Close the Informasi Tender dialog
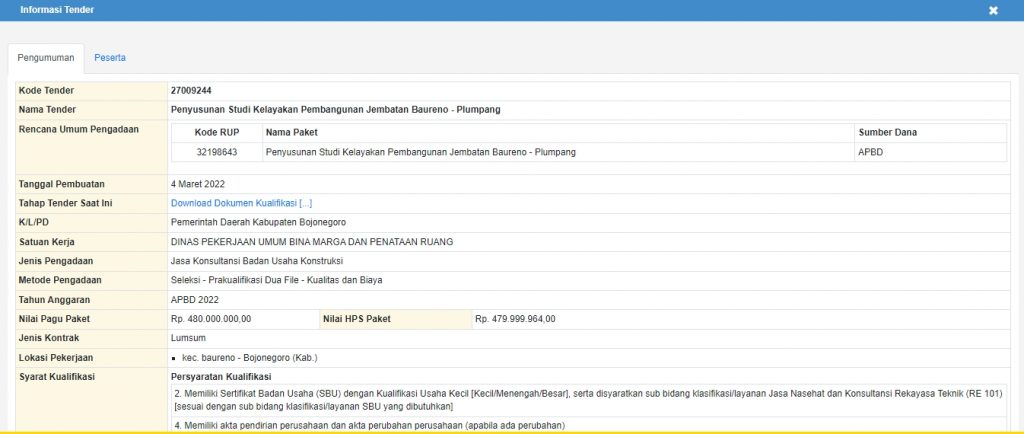This screenshot has height=434, width=1024. pyautogui.click(x=993, y=10)
